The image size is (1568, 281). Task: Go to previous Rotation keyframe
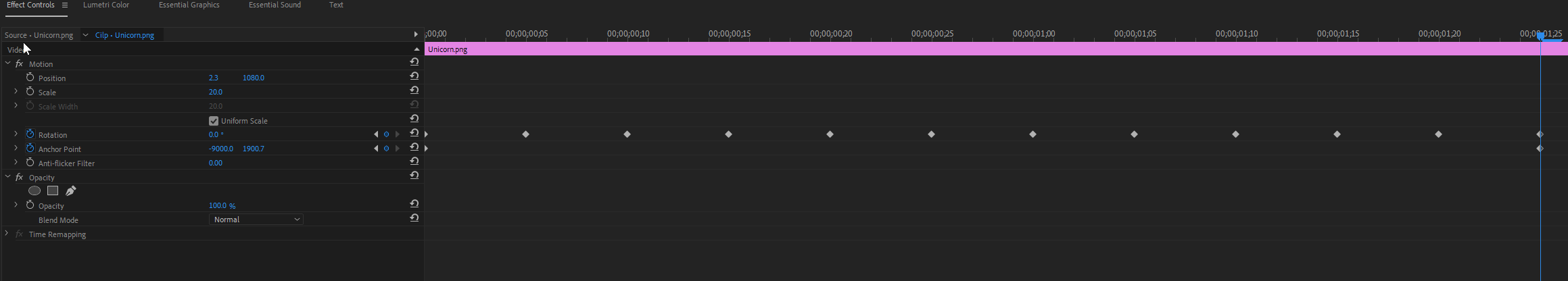(x=376, y=134)
